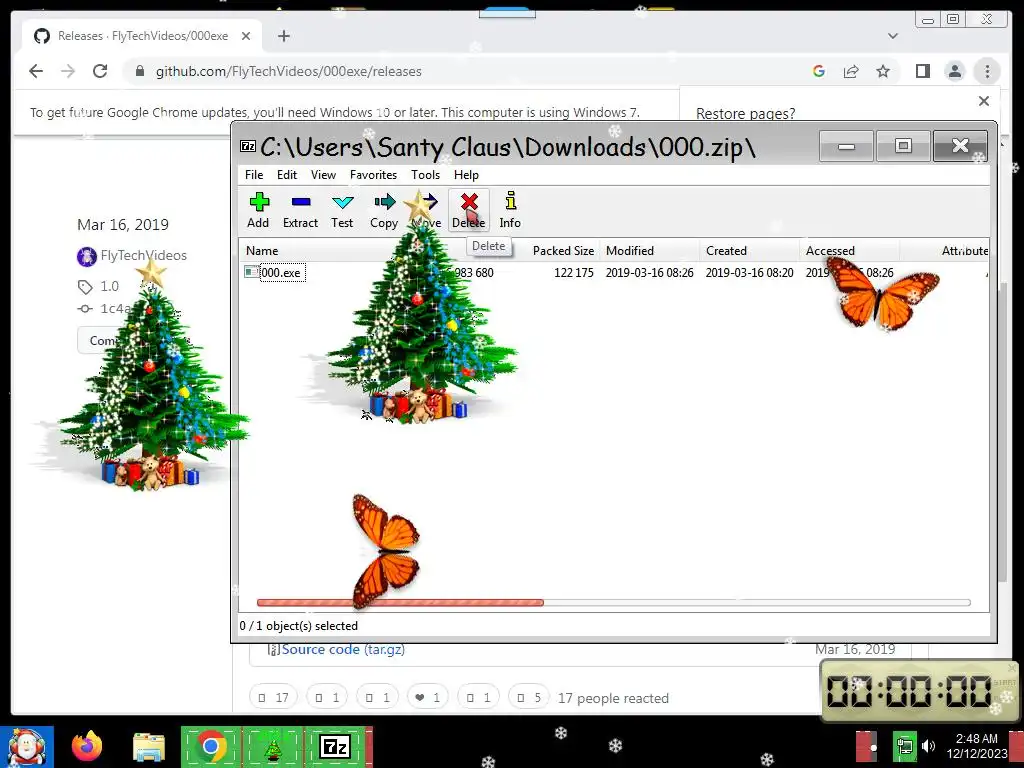Image resolution: width=1024 pixels, height=768 pixels.
Task: Dismiss the Restore pages popup
Action: pos(984,101)
